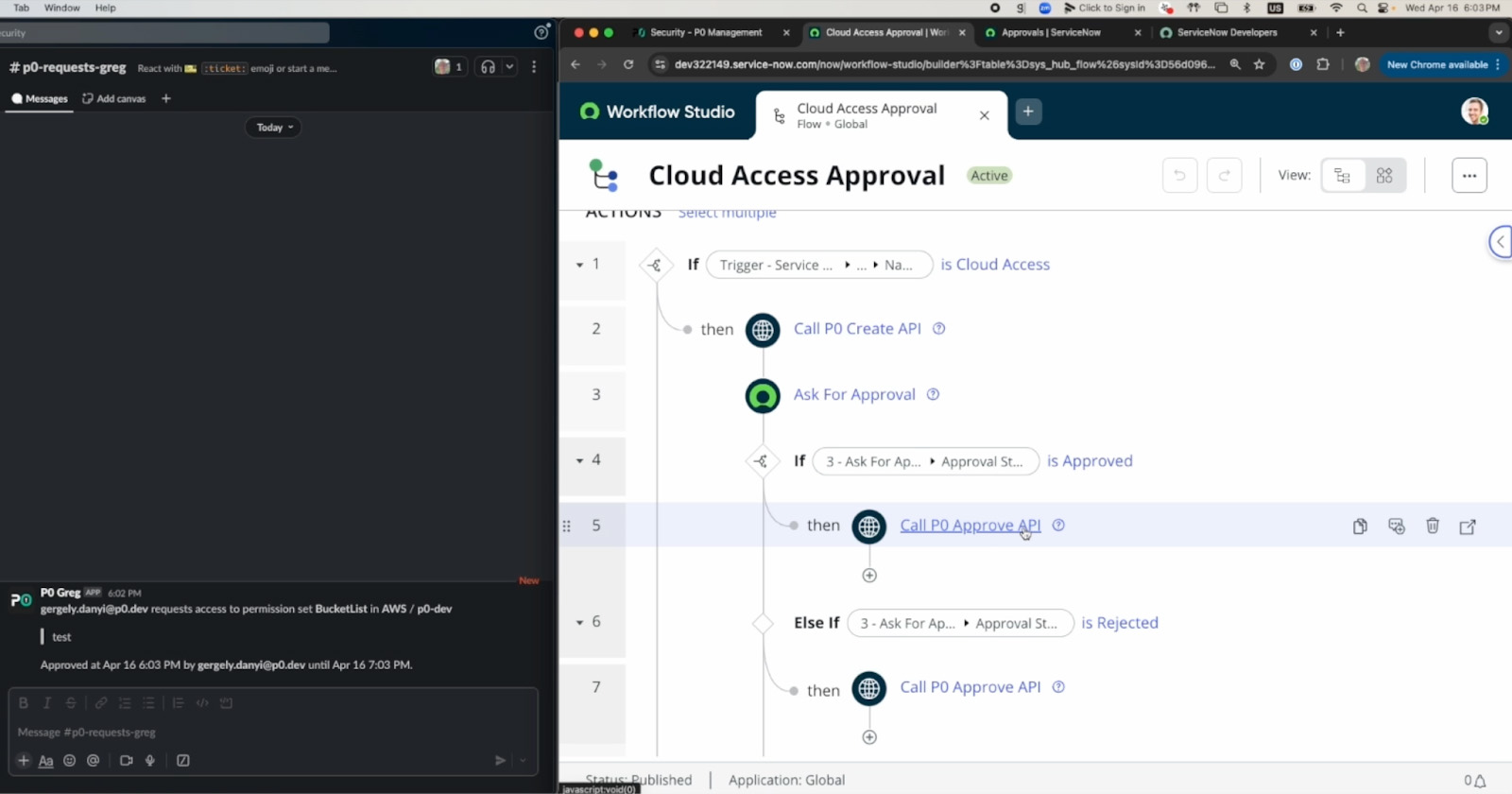Open the Window menu in menu bar
This screenshot has height=794, width=1512.
click(x=62, y=8)
